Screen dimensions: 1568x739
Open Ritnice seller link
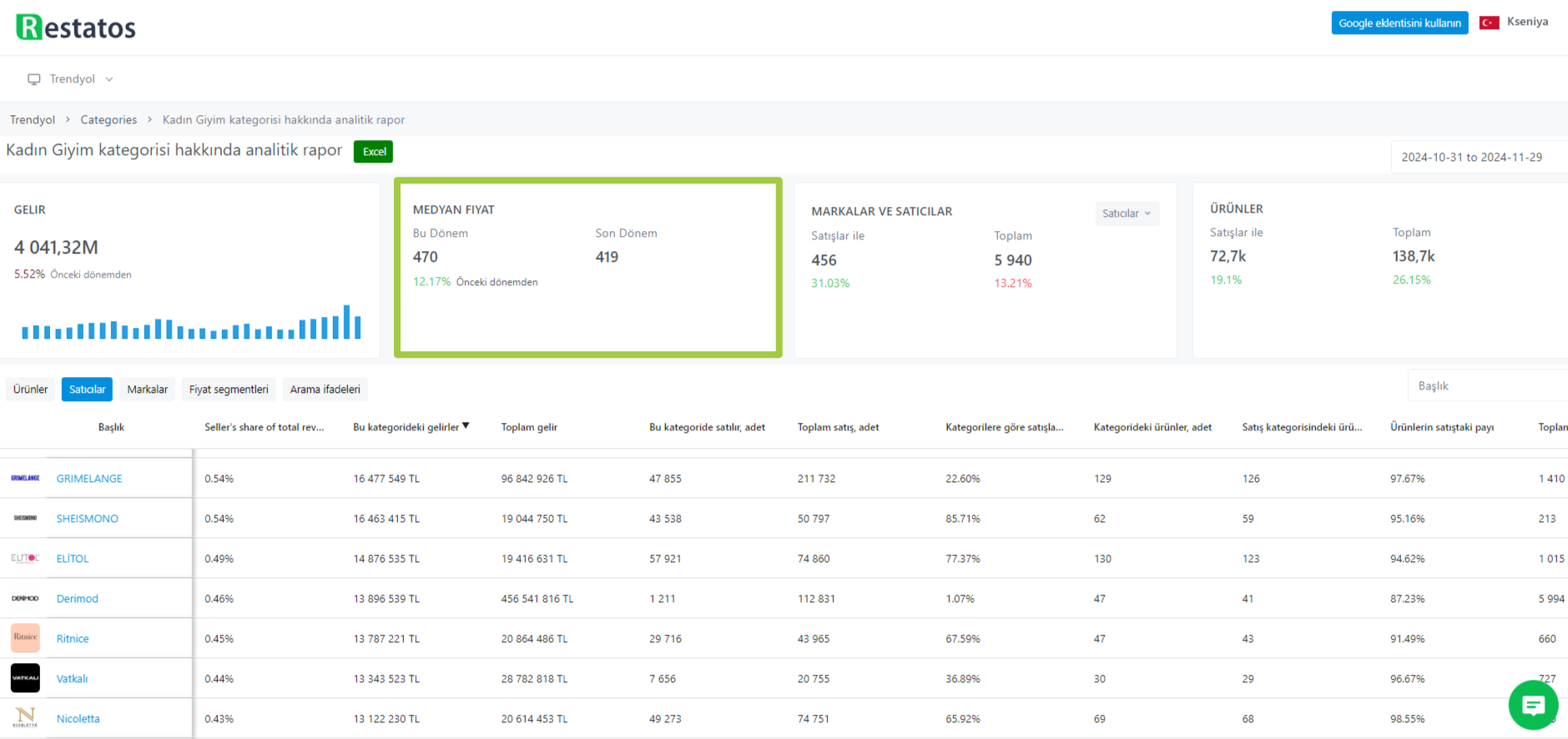(73, 639)
